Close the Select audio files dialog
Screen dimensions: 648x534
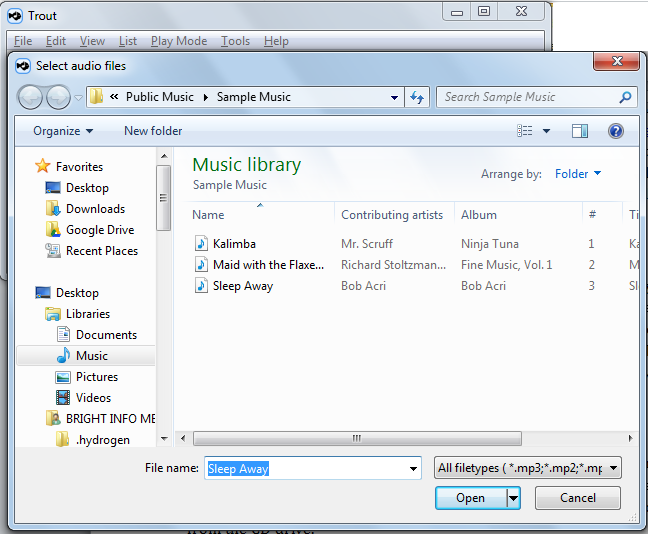coord(617,61)
